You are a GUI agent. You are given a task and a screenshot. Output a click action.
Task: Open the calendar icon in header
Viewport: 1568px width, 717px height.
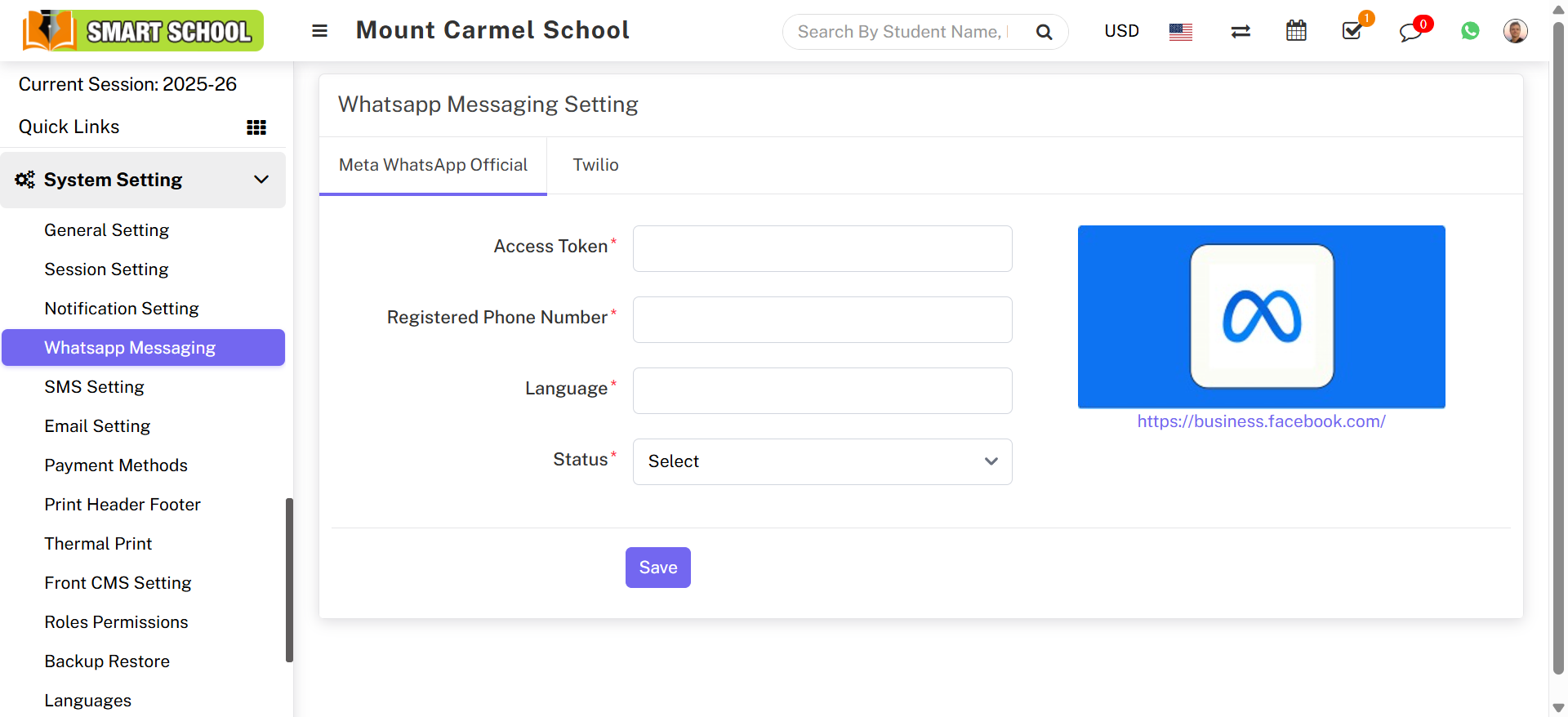pos(1296,32)
